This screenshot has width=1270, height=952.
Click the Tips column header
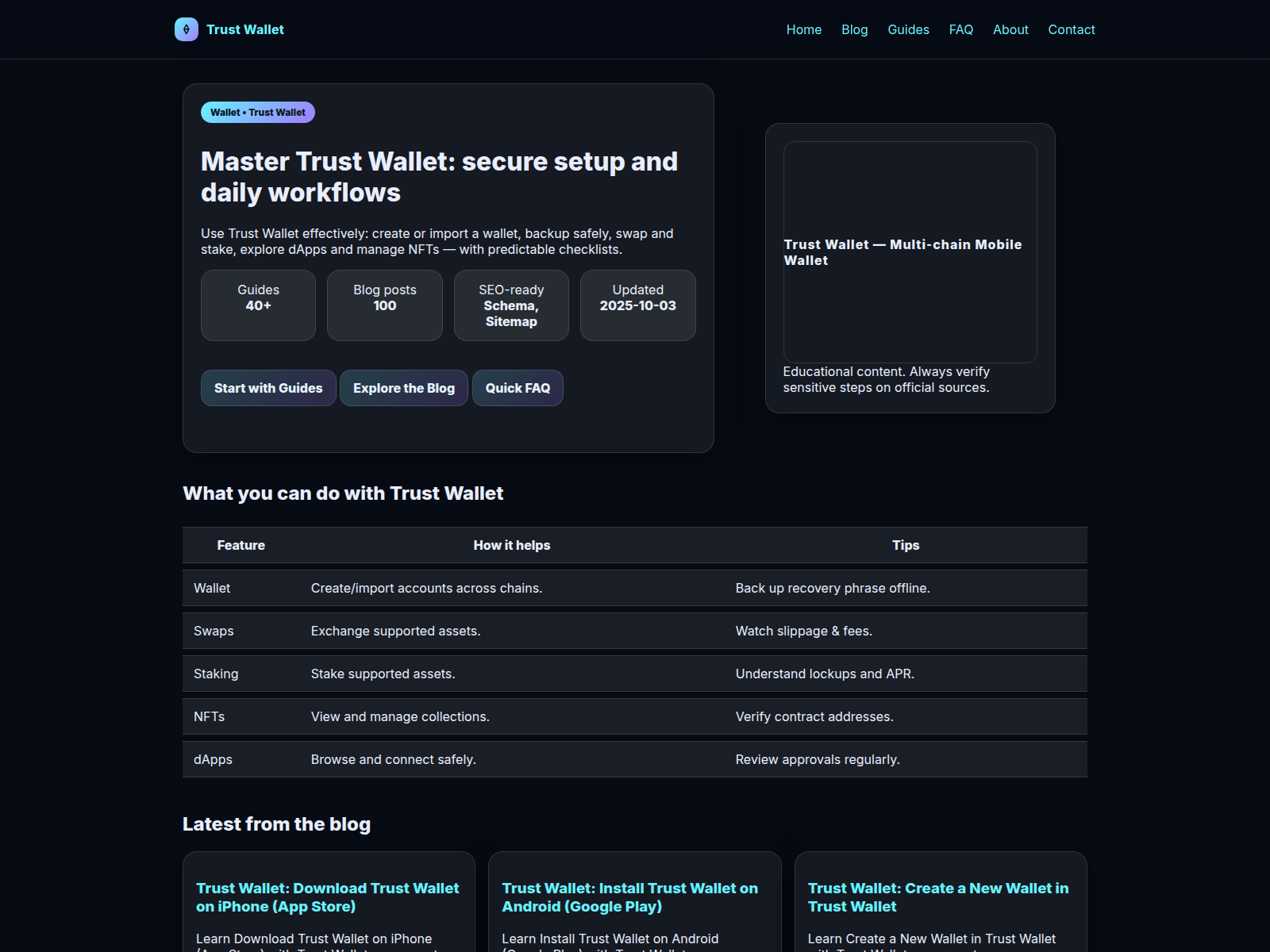906,545
